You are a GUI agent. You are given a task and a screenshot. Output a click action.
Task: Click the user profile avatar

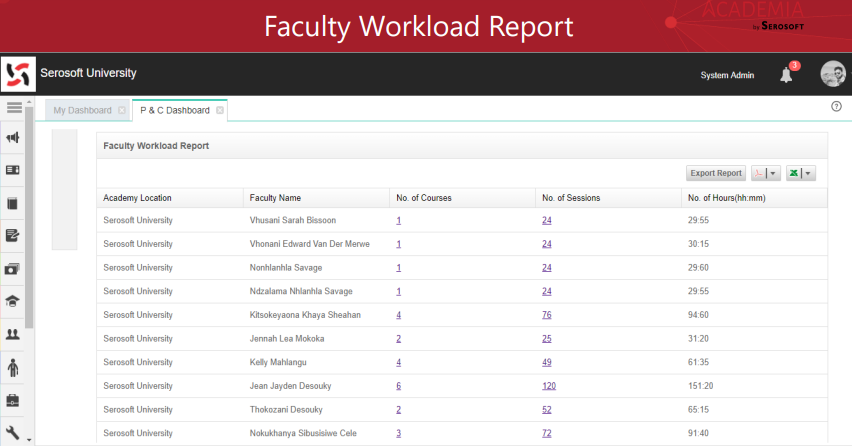(x=832, y=74)
